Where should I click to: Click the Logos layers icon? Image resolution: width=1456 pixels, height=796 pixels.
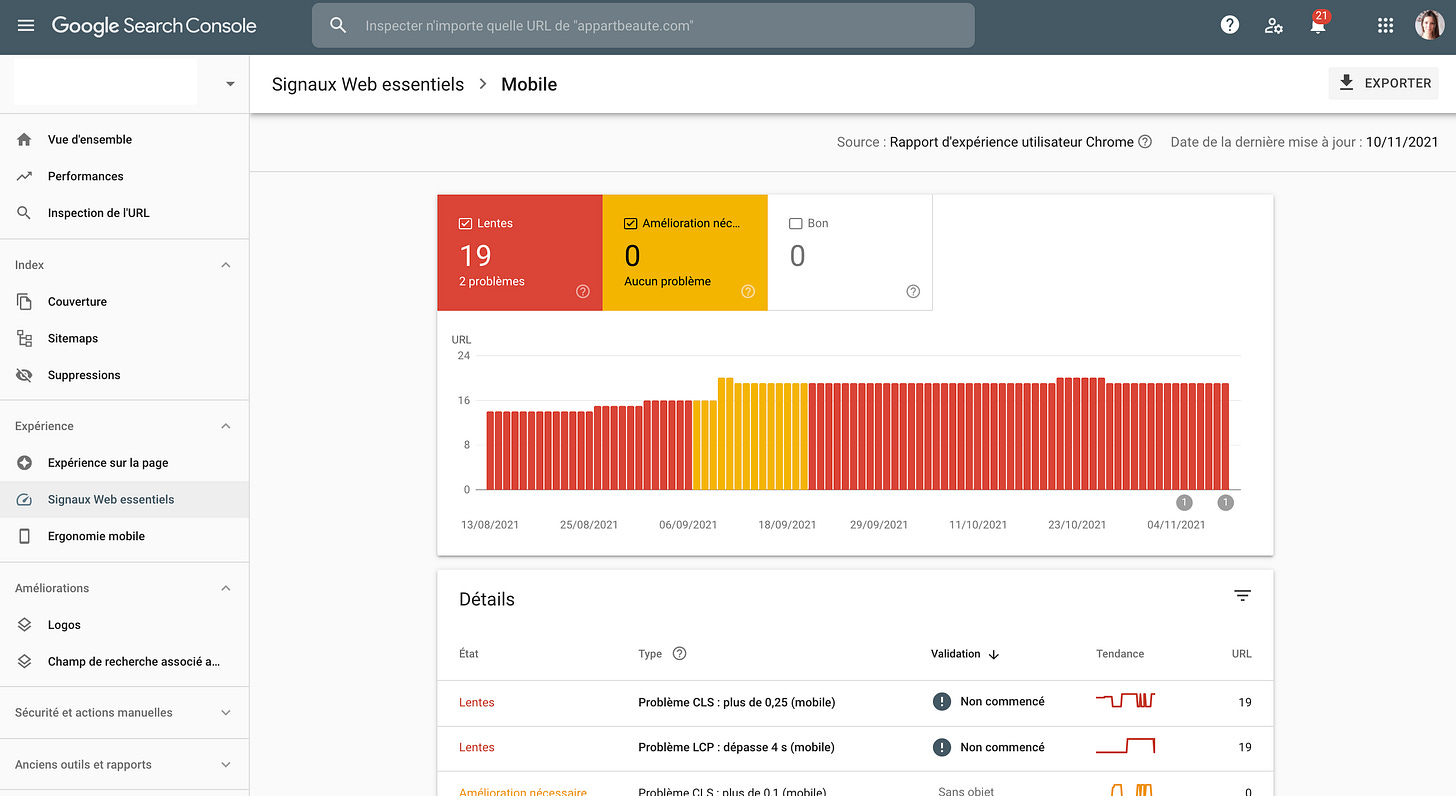pos(25,625)
